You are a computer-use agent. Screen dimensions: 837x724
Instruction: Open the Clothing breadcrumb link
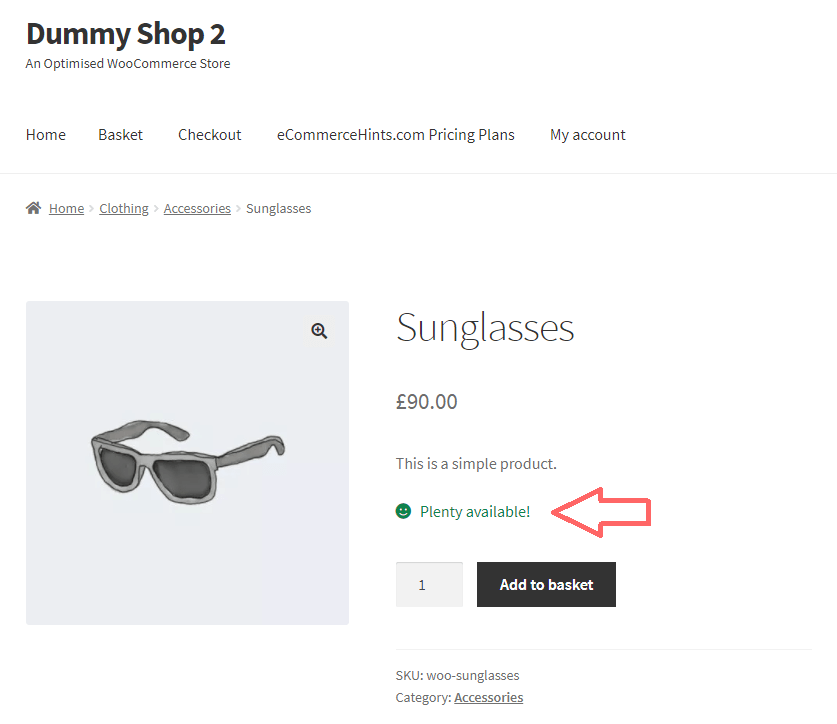pos(123,208)
